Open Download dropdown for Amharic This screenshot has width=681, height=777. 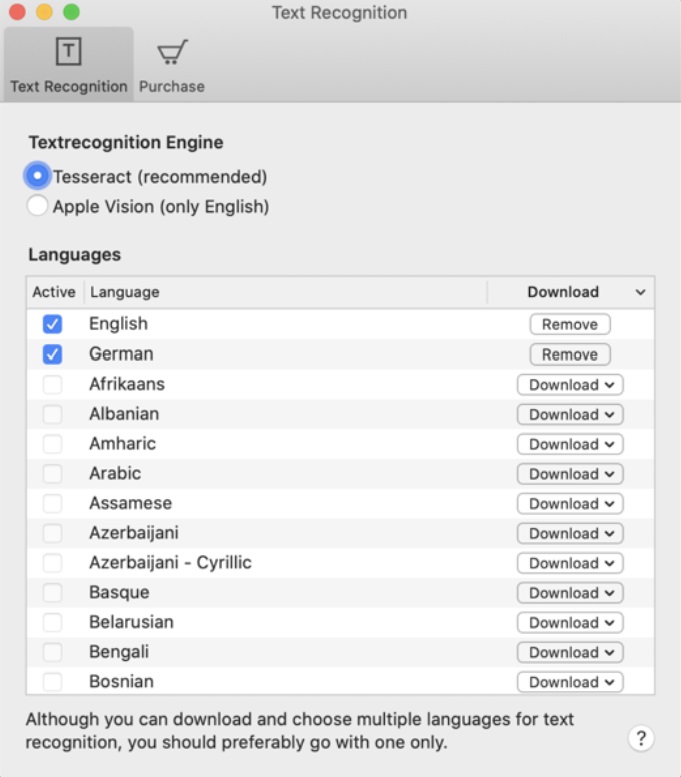point(570,444)
